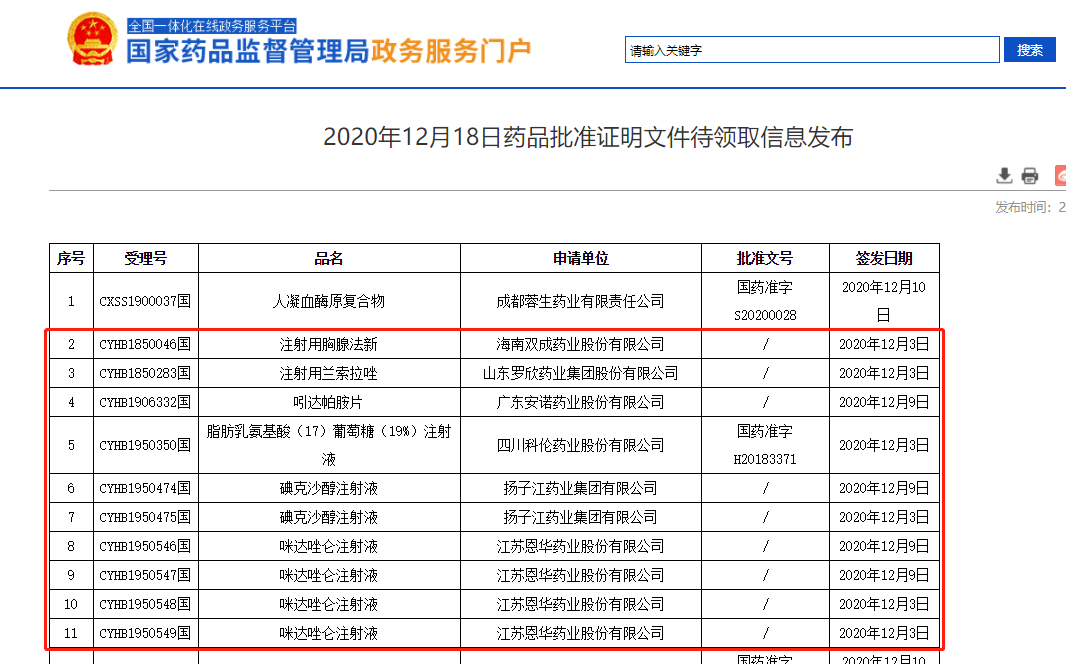
Task: Click the 品名 column header
Action: tap(329, 258)
